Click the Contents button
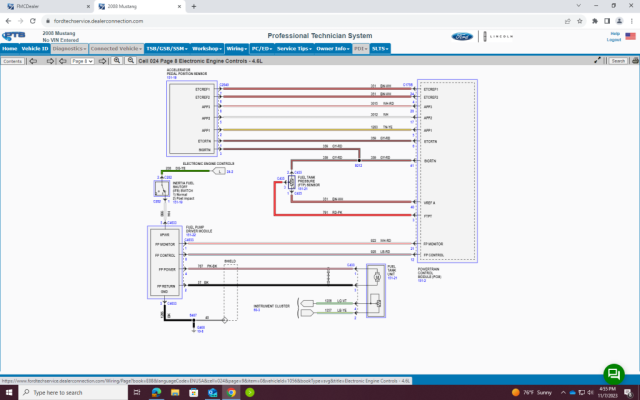 coord(13,61)
